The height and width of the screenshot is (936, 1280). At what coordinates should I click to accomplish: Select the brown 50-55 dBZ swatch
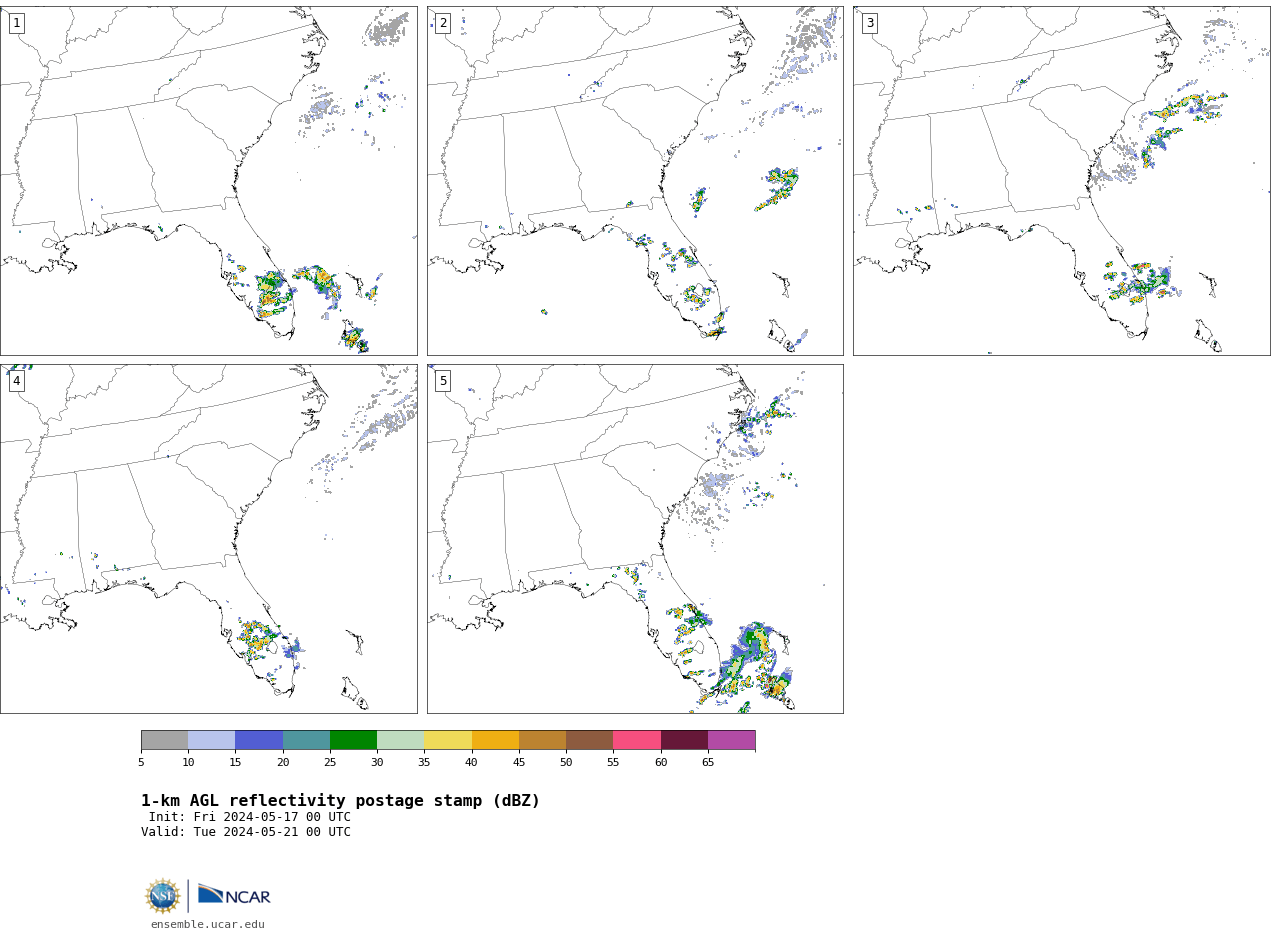point(589,740)
